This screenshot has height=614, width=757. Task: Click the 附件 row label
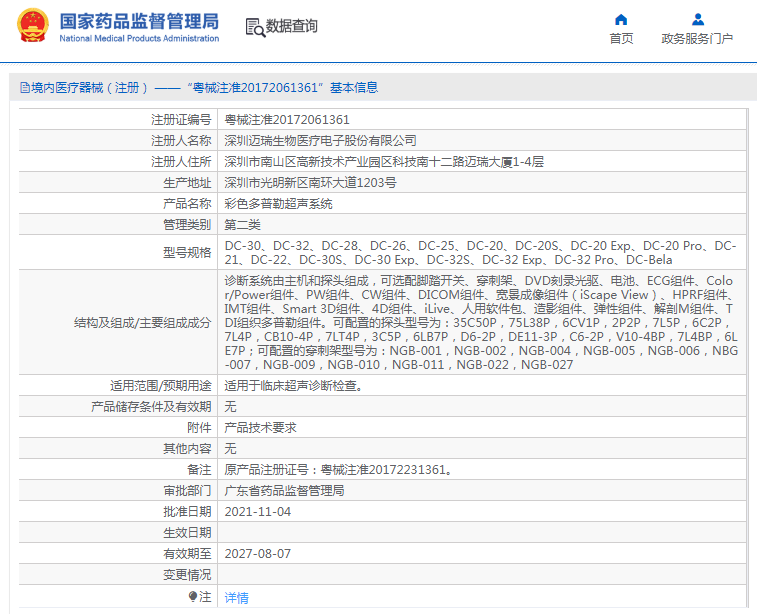pos(199,427)
